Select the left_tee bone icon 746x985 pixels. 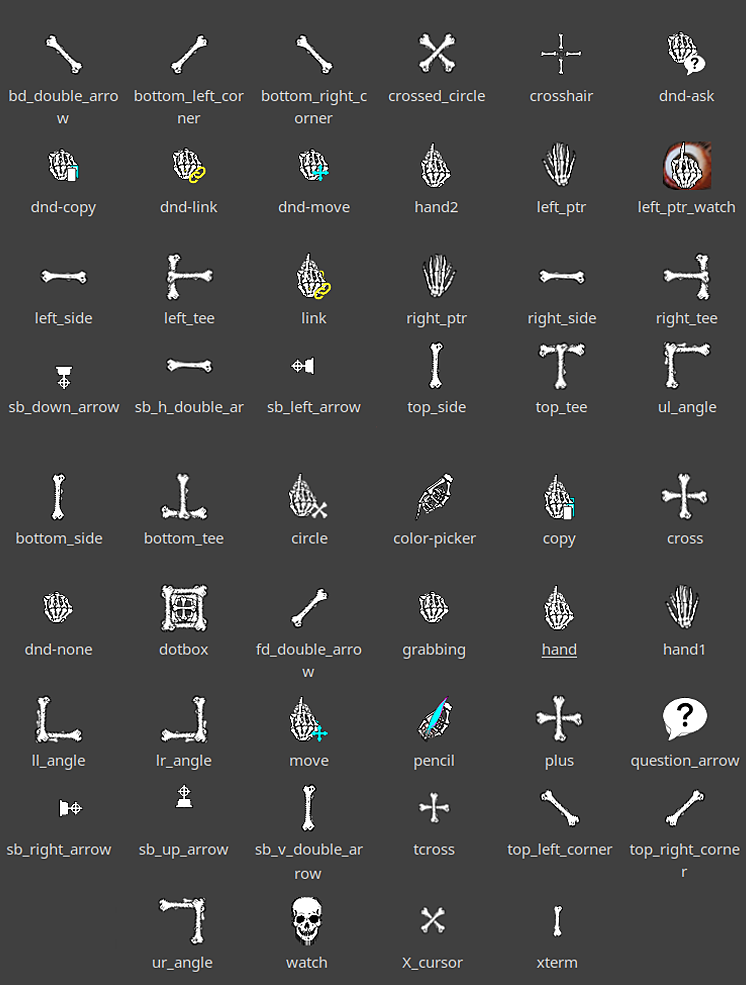click(x=189, y=276)
